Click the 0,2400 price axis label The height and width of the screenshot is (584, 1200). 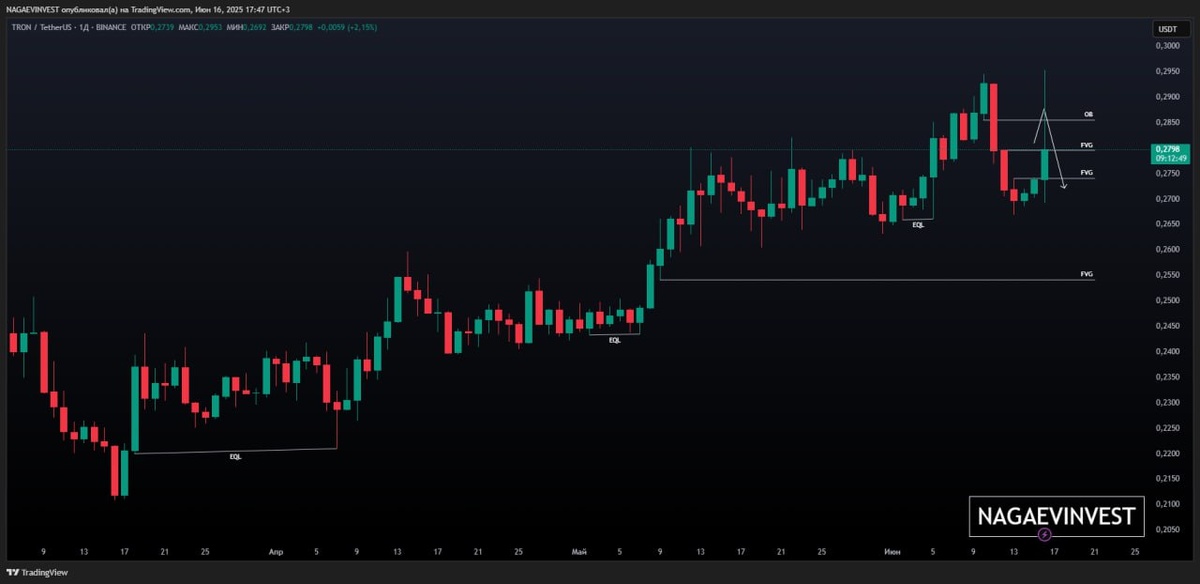pyautogui.click(x=1166, y=352)
